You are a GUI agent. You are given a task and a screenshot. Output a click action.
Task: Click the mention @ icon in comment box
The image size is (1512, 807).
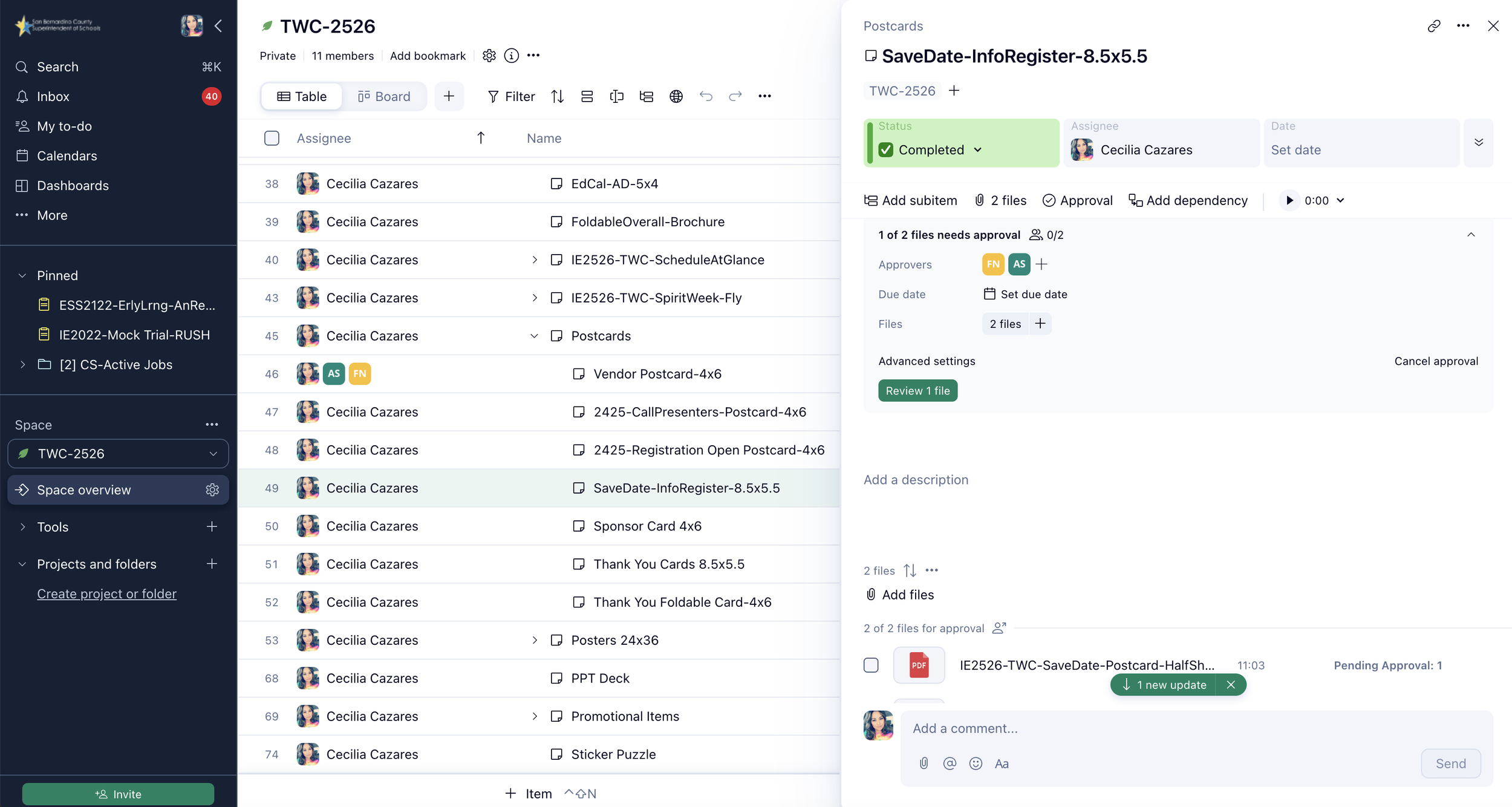coord(949,763)
